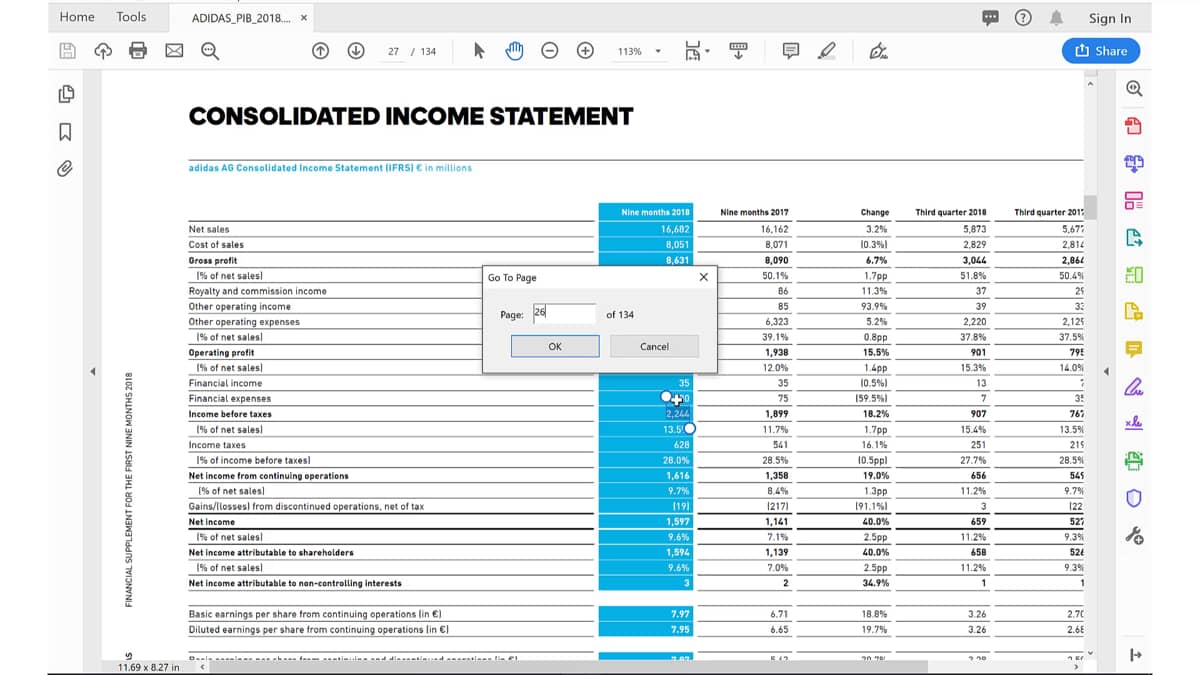This screenshot has width=1200, height=675.
Task: Select the ADIDAS_PIB_2018 document tab
Action: coord(243,18)
